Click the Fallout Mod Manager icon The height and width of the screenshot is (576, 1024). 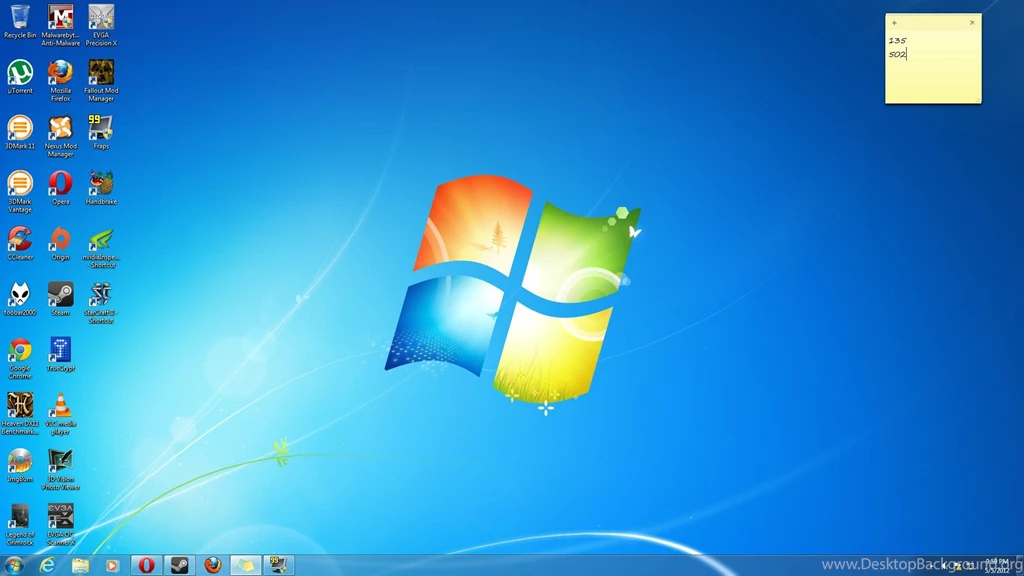click(101, 73)
